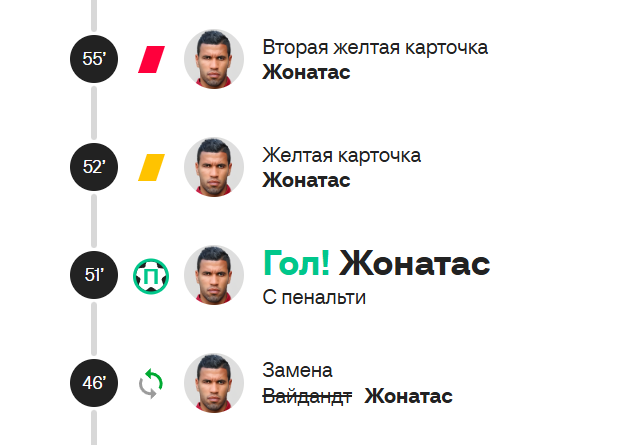Select the 51' timeline marker
This screenshot has height=445, width=643.
pyautogui.click(x=94, y=275)
